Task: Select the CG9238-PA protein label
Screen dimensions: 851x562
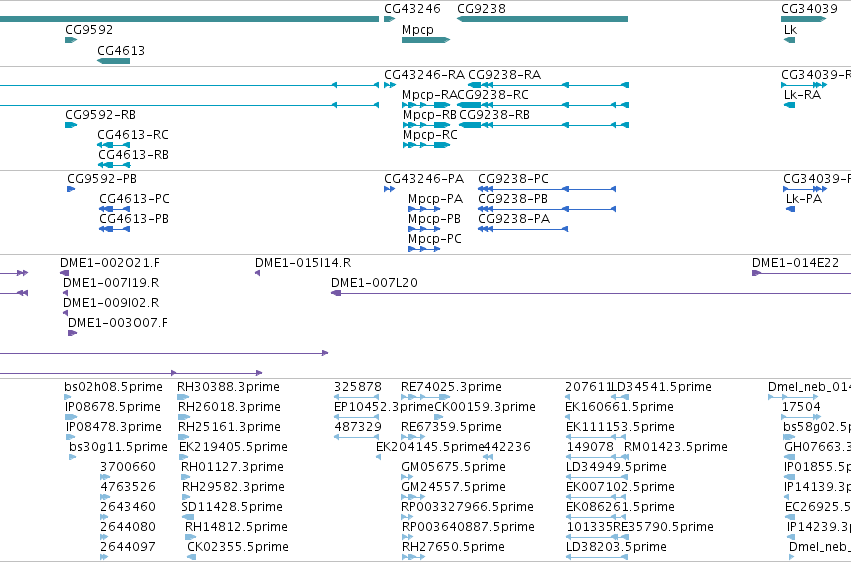Action: click(514, 219)
